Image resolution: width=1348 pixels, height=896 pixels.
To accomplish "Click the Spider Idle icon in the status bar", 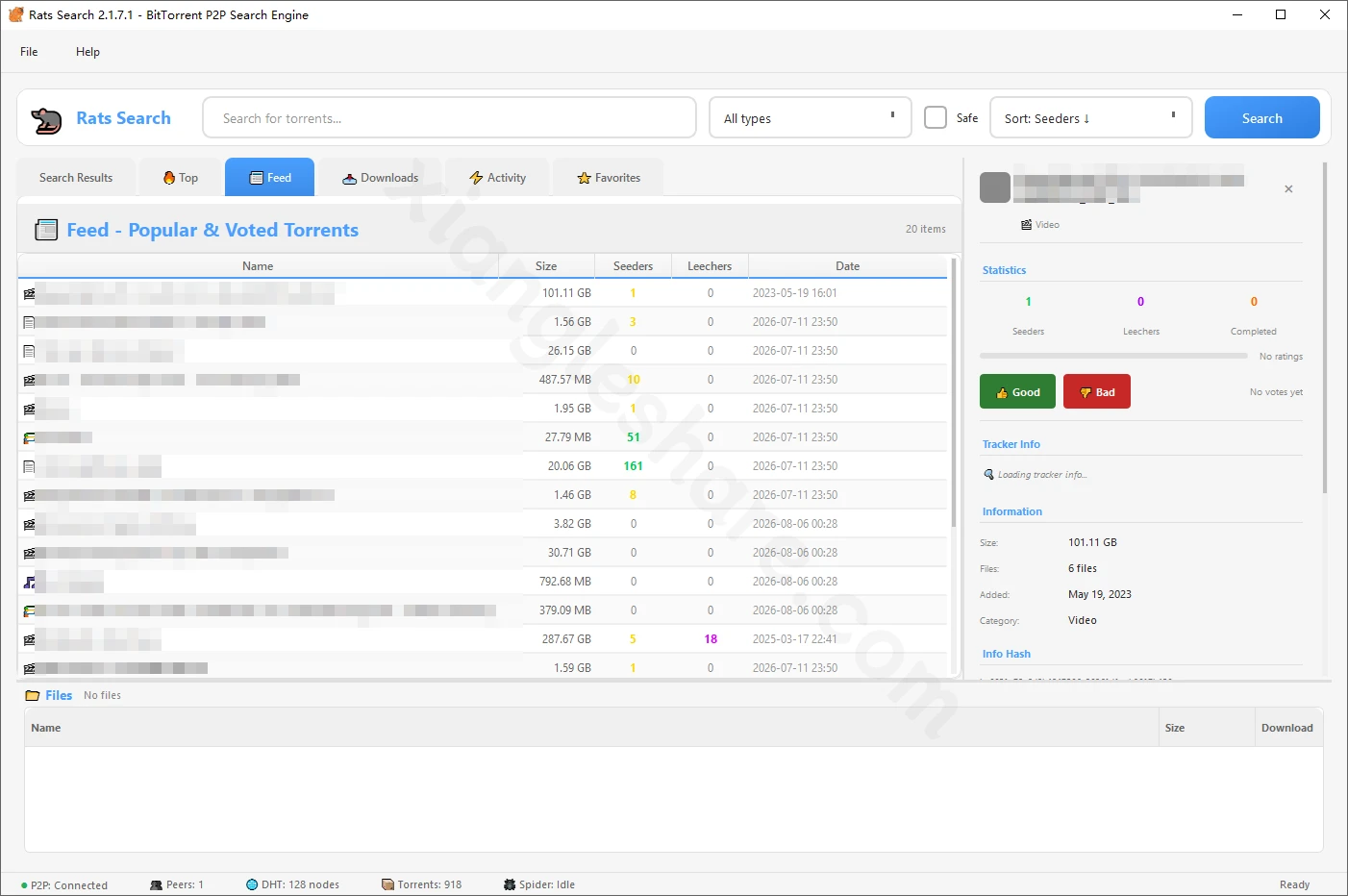I will (x=510, y=884).
